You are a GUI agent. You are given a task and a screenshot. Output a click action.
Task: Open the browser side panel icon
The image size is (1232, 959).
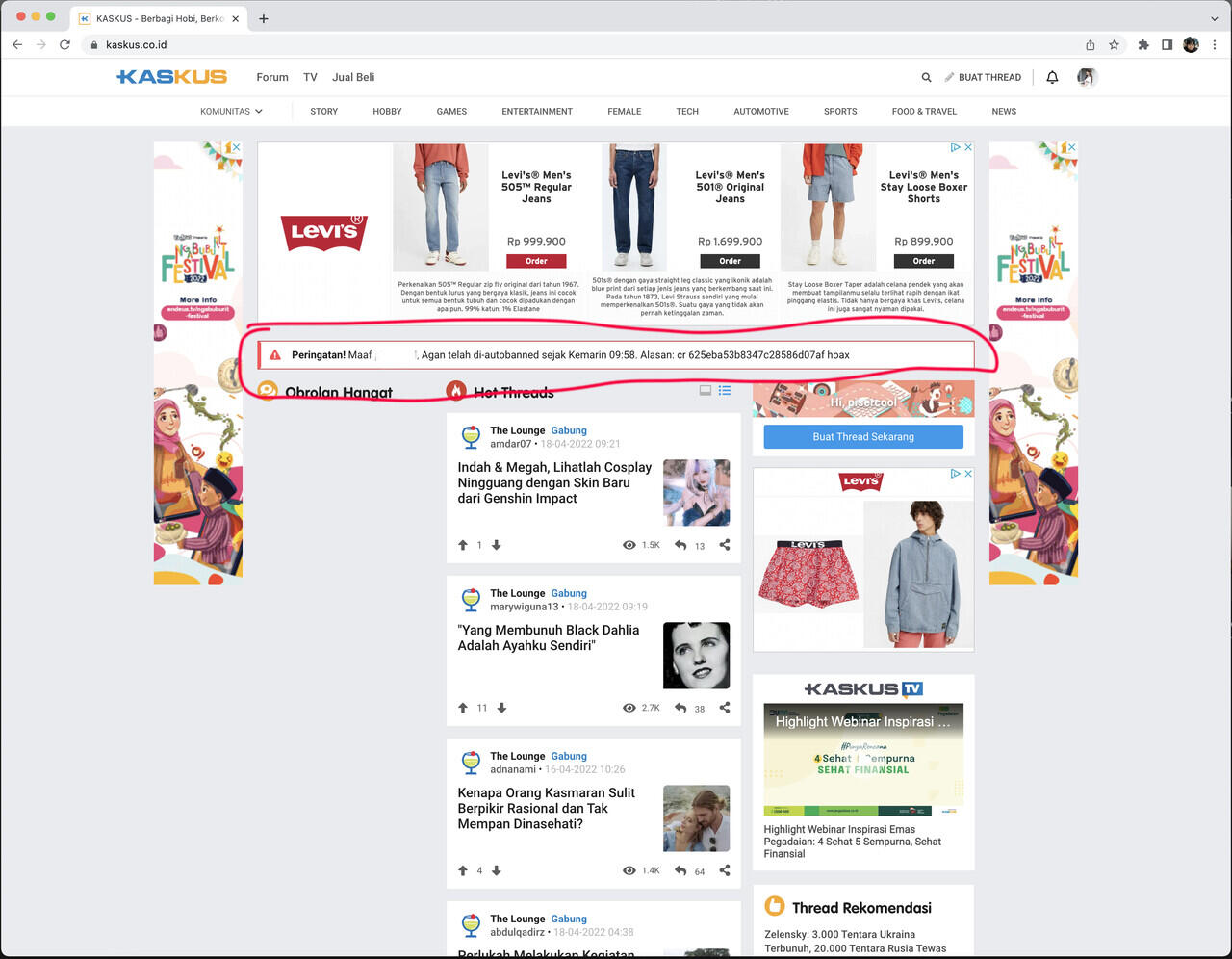coord(1167,44)
